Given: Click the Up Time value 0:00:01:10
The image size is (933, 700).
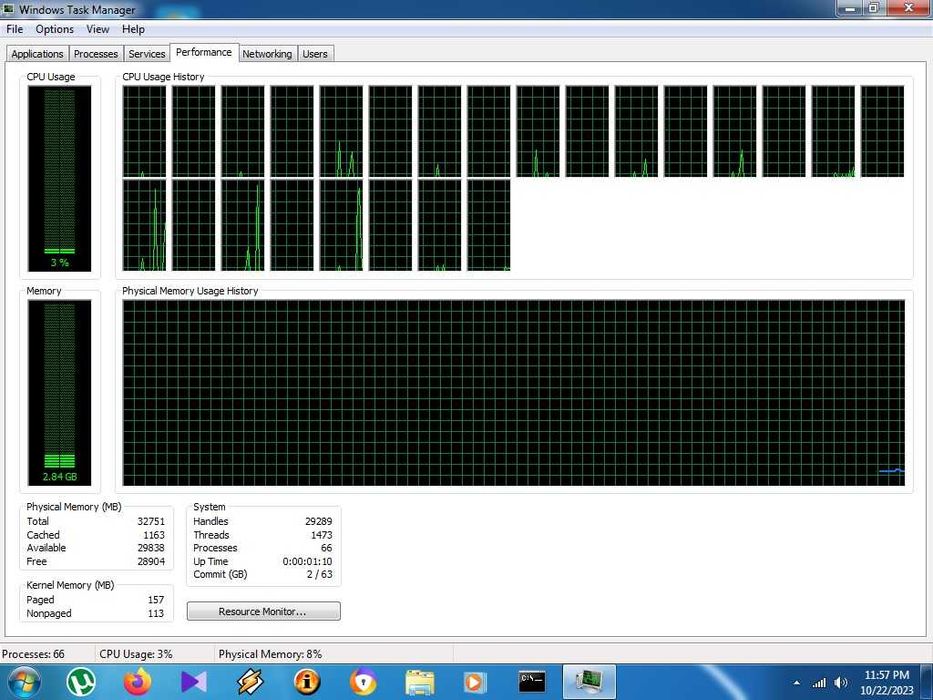Looking at the screenshot, I should pos(308,561).
